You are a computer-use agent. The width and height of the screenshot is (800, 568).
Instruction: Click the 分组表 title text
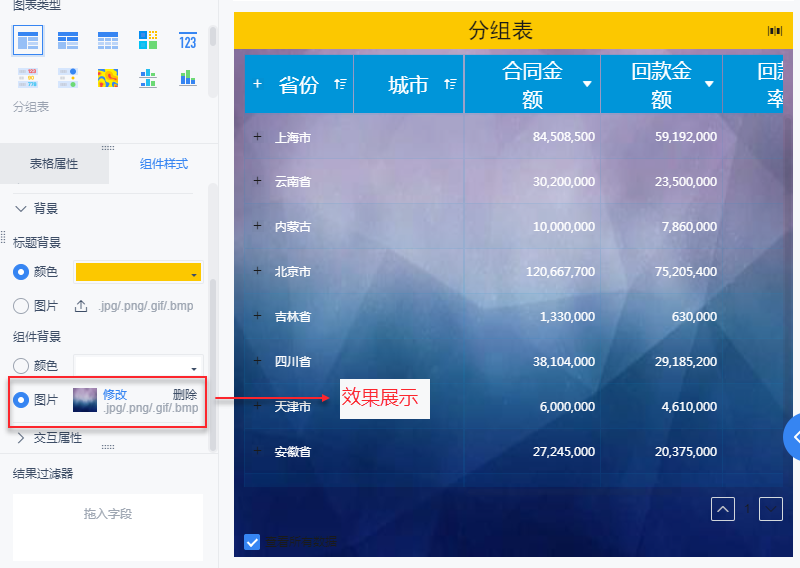(501, 31)
